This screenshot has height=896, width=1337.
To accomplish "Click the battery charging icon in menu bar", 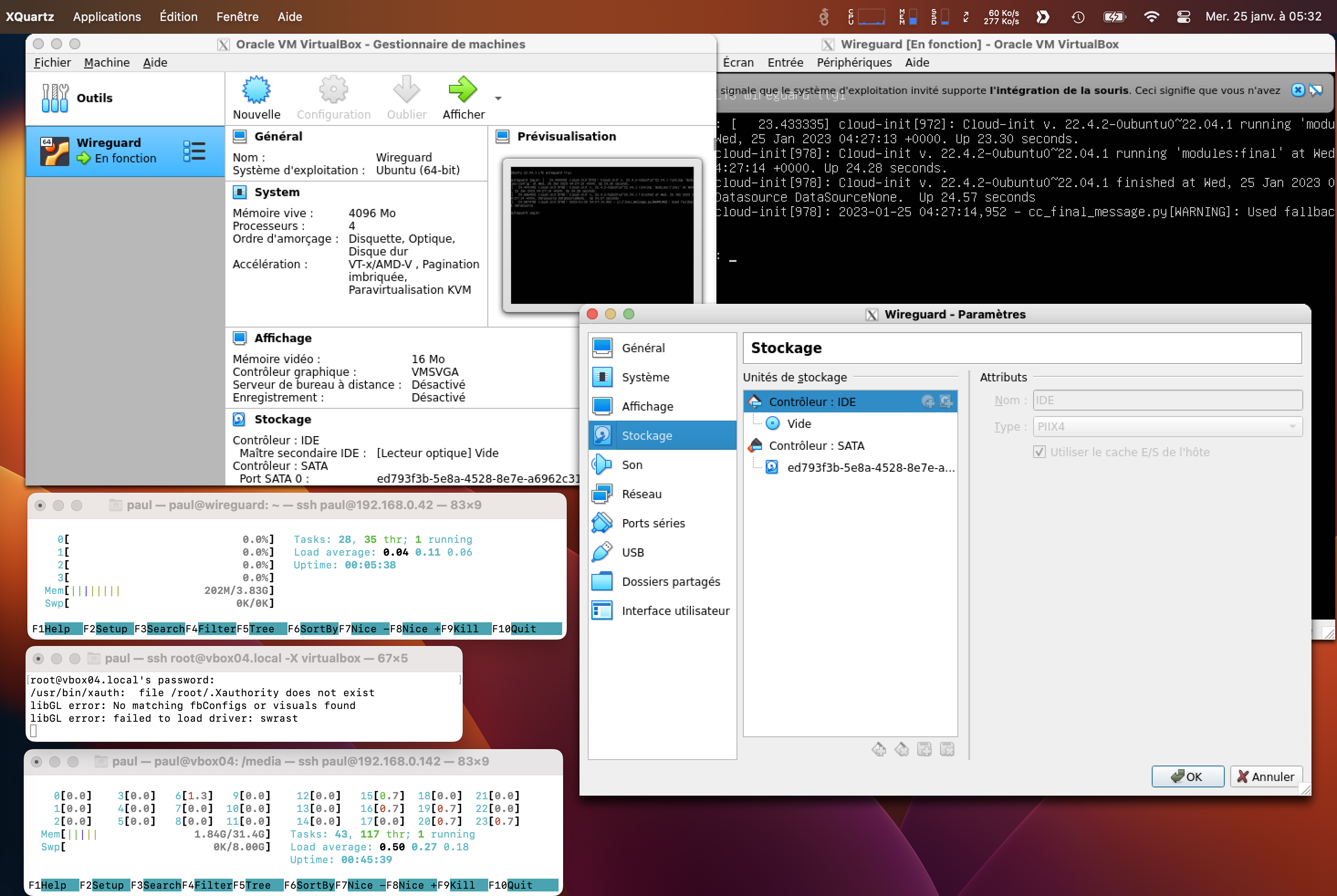I will pos(1114,16).
